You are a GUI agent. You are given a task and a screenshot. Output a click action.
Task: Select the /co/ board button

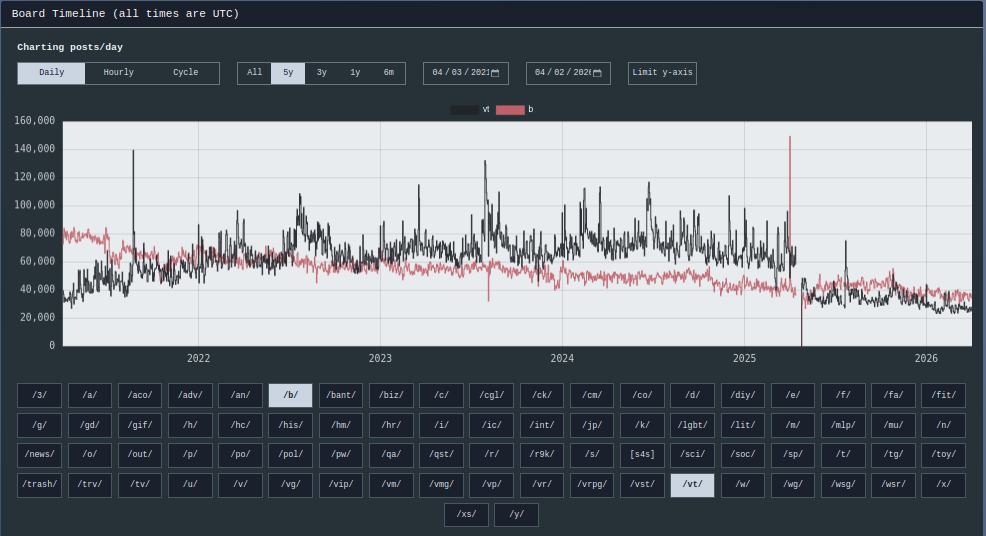pyautogui.click(x=642, y=395)
